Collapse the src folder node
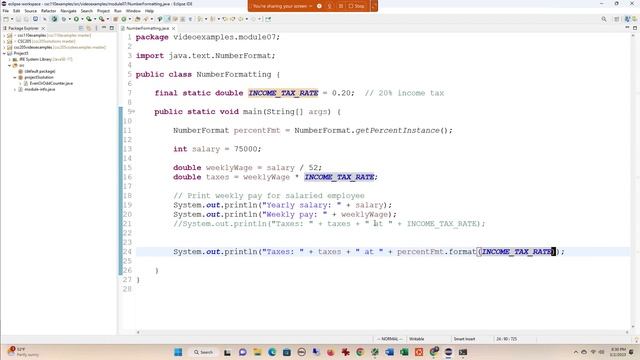640x360 pixels. 10,65
